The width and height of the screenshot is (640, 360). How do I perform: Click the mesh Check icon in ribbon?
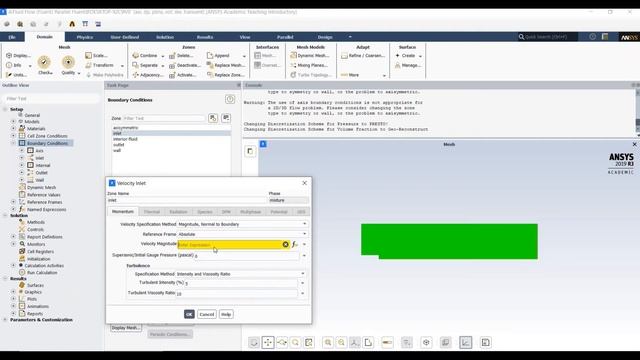point(44,62)
